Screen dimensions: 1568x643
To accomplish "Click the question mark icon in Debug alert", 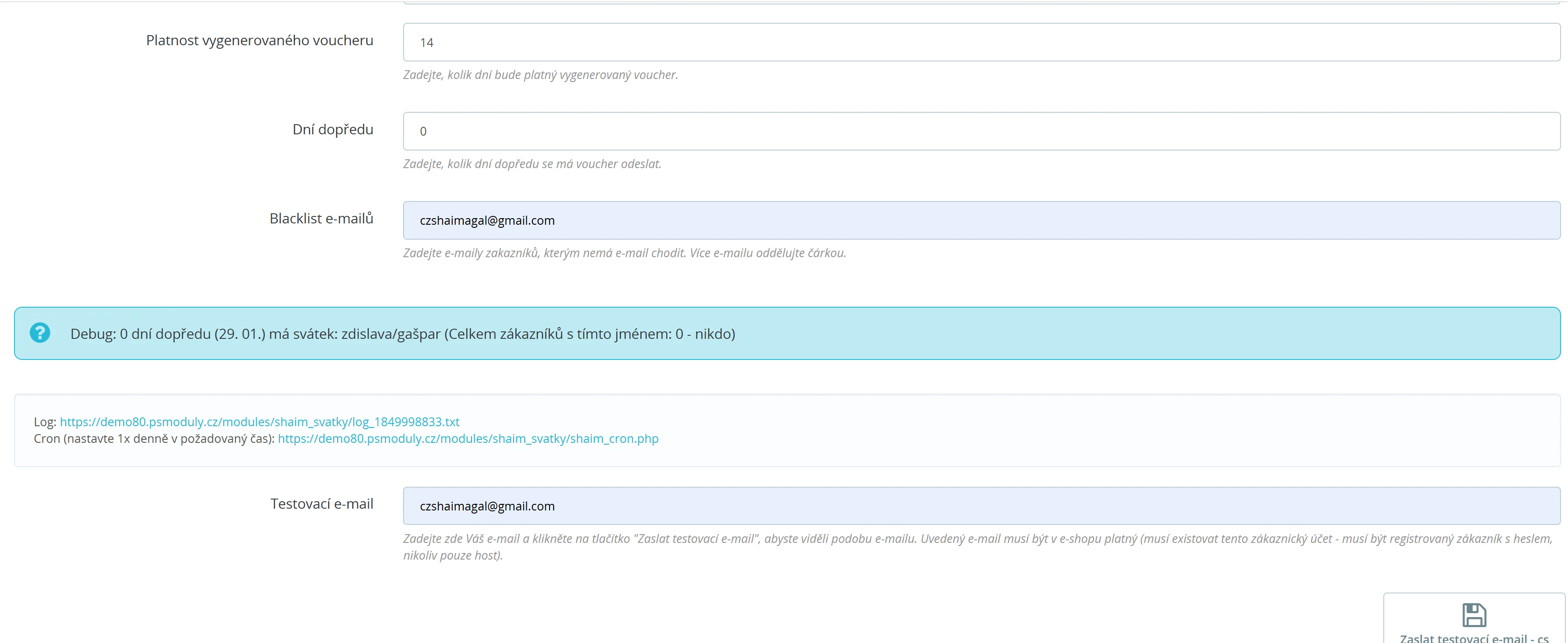I will pyautogui.click(x=40, y=333).
